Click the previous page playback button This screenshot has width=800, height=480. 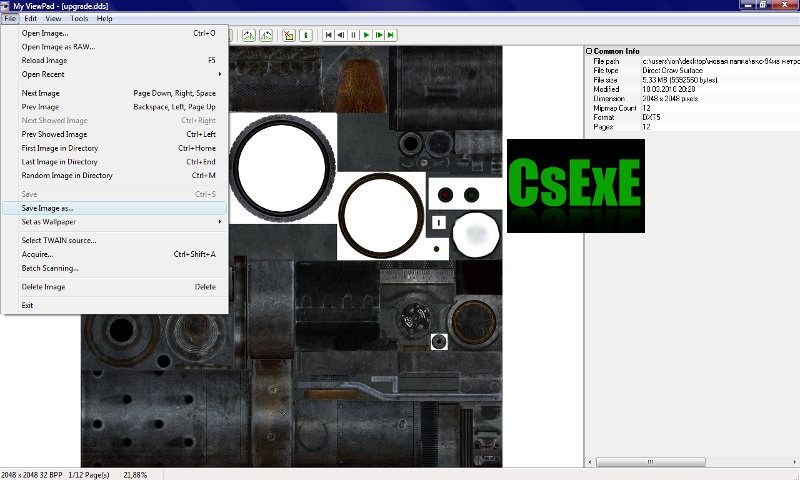click(x=341, y=35)
